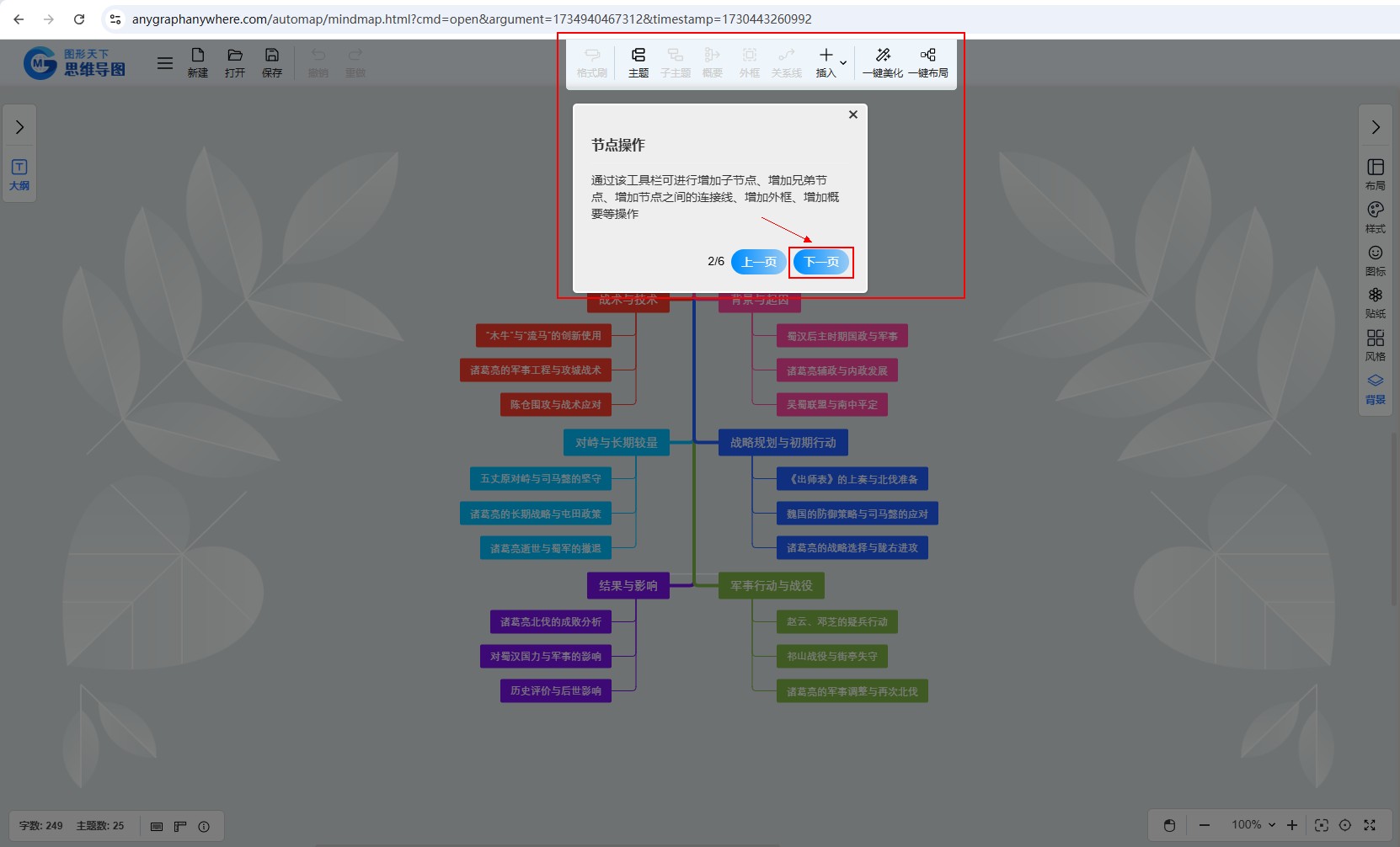Toggle the ruler icon in status bar
This screenshot has width=1400, height=847.
180,826
